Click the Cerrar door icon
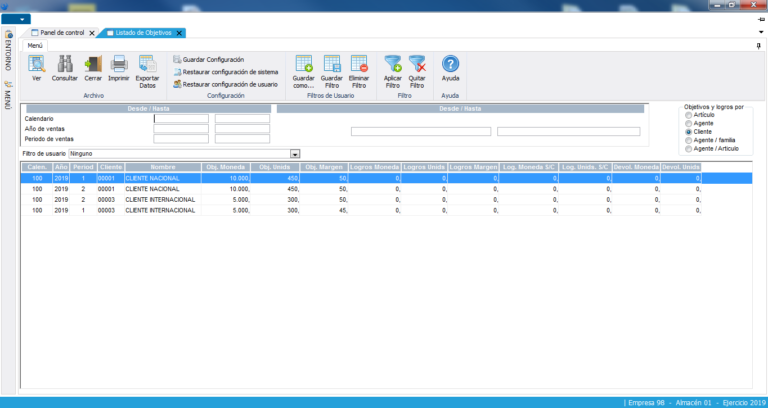This screenshot has height=408, width=768. [x=93, y=65]
